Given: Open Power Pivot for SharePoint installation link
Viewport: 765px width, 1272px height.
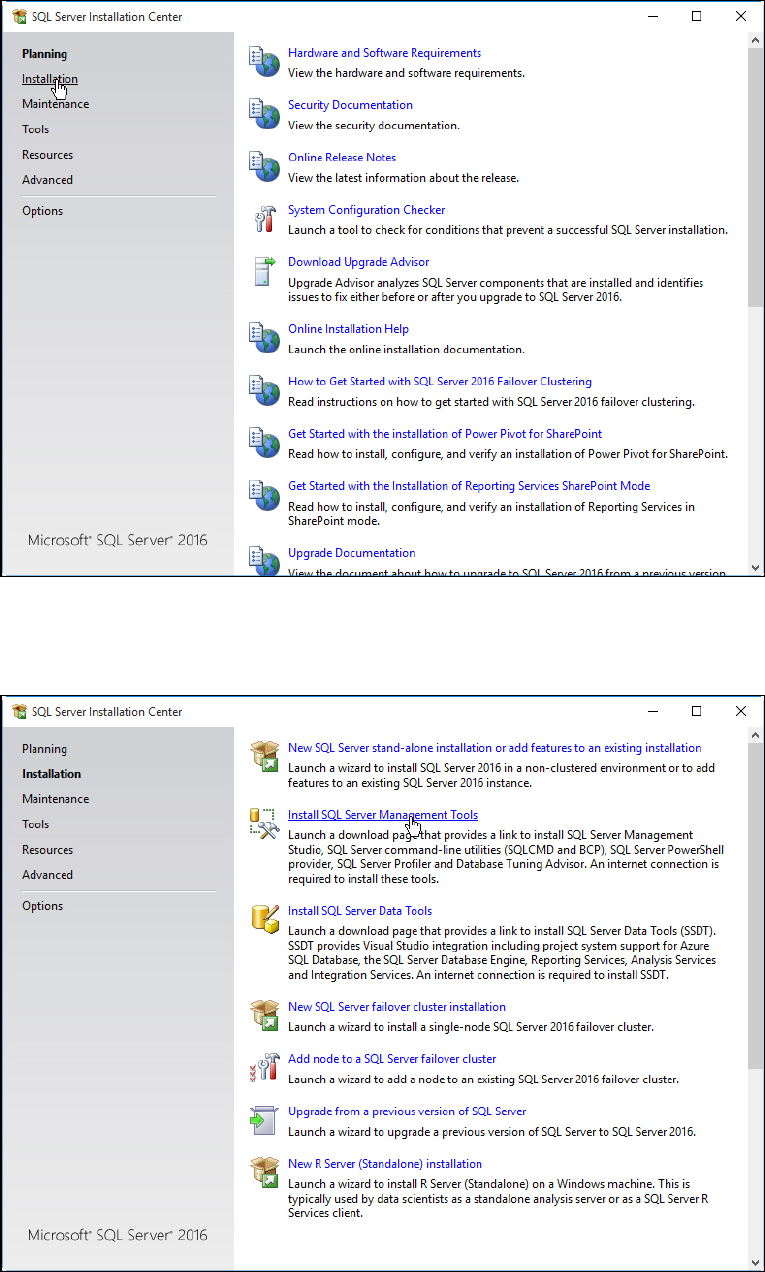Looking at the screenshot, I should pyautogui.click(x=445, y=434).
